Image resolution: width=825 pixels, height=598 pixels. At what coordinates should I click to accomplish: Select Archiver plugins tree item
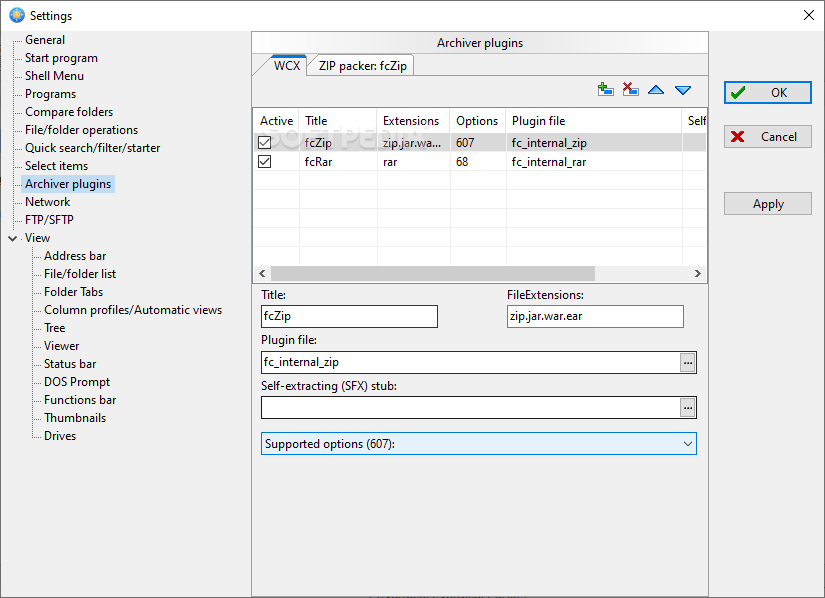[x=68, y=184]
